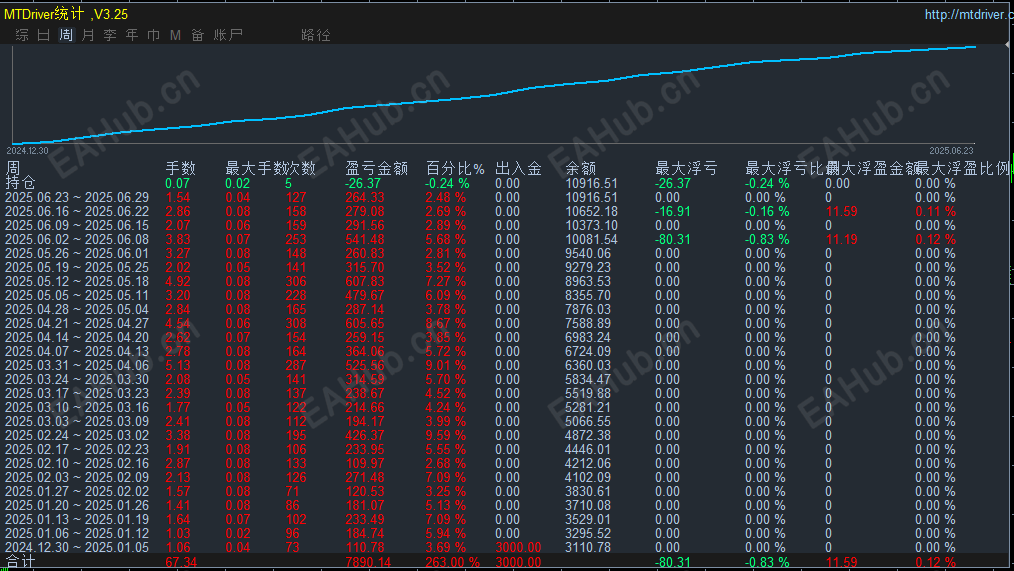Open the M tab
This screenshot has height=571, width=1014.
tap(175, 35)
